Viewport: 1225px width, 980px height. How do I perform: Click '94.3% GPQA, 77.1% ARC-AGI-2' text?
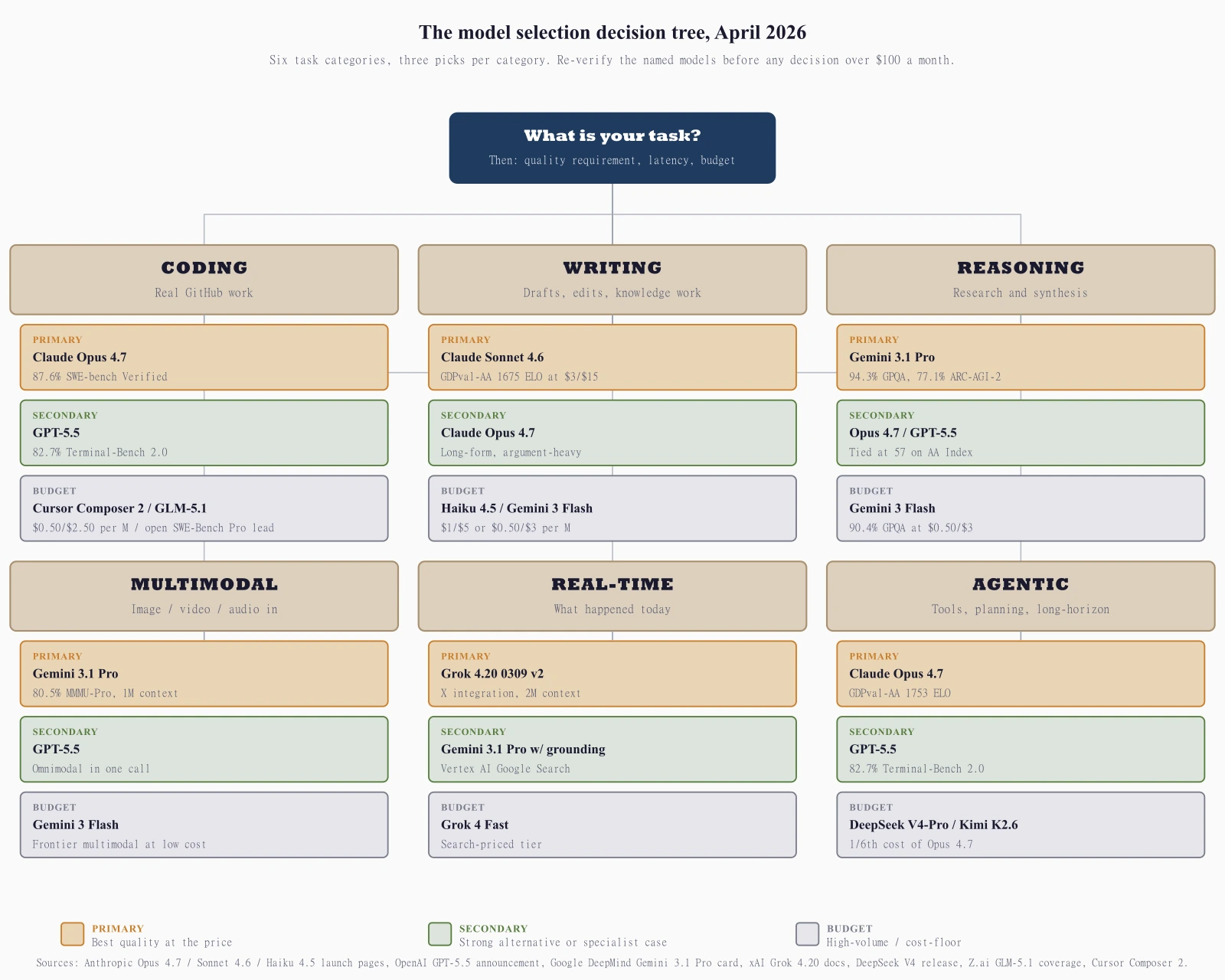point(925,377)
